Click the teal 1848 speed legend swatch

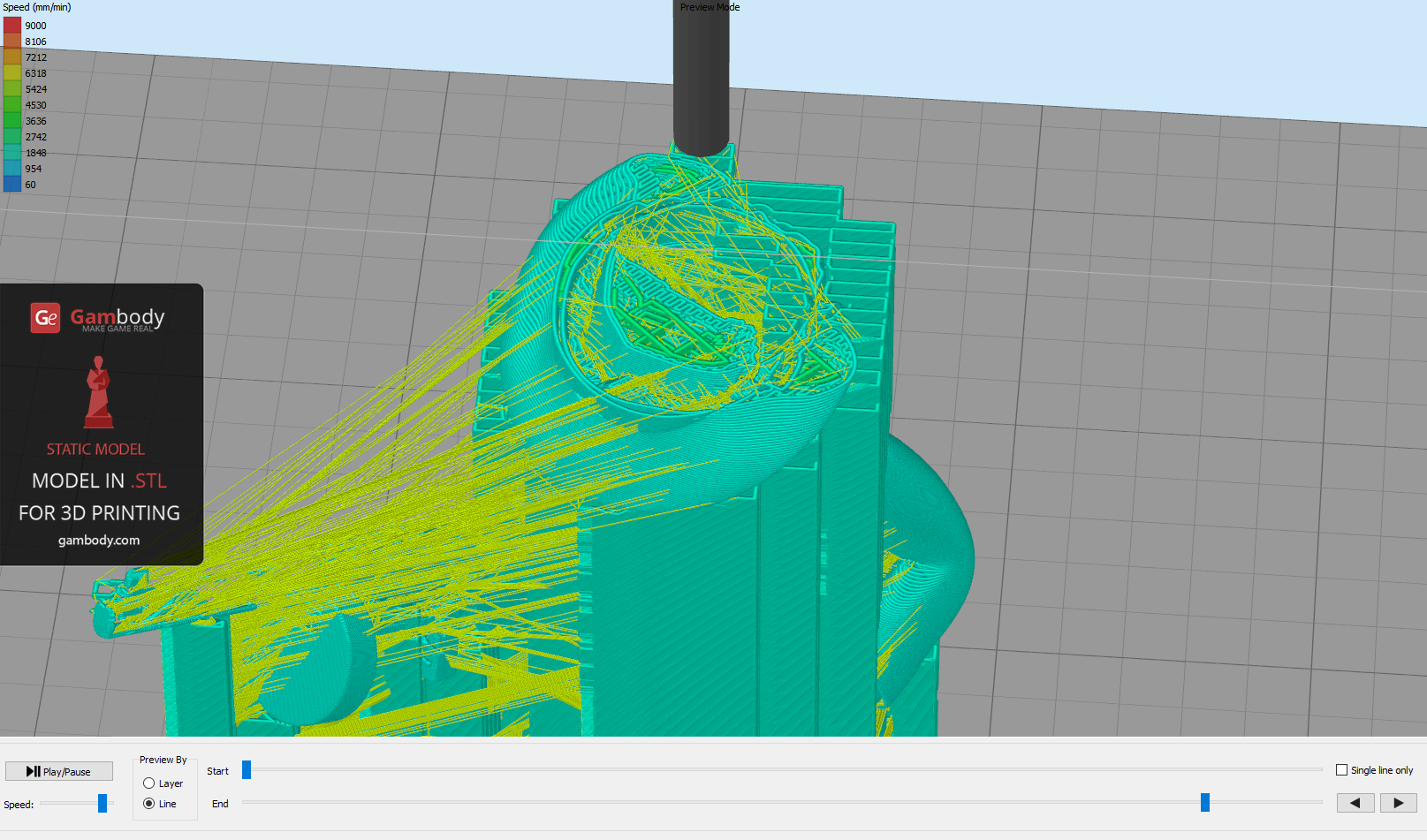tap(12, 153)
